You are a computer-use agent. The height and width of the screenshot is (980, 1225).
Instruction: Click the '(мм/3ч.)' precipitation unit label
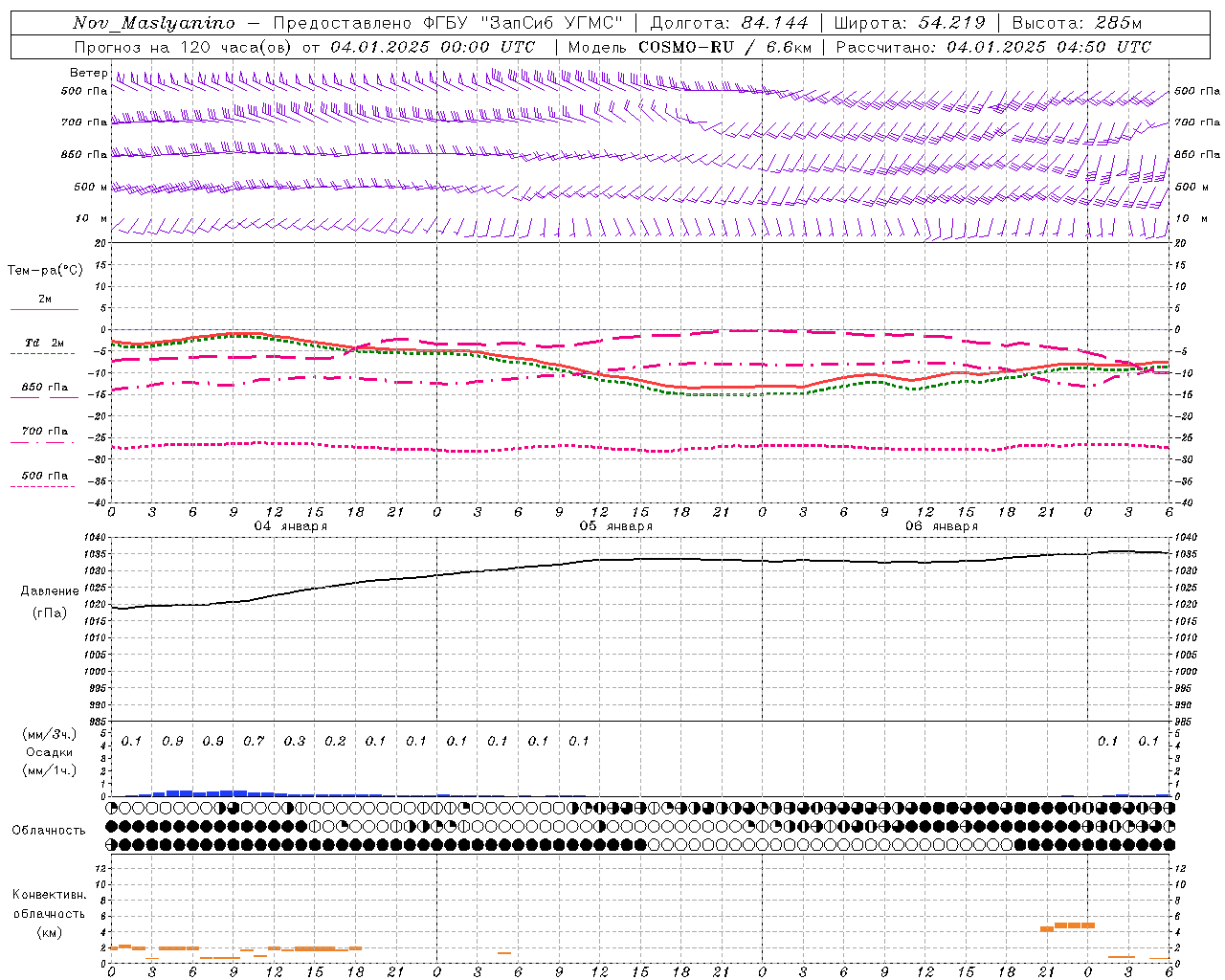click(49, 734)
